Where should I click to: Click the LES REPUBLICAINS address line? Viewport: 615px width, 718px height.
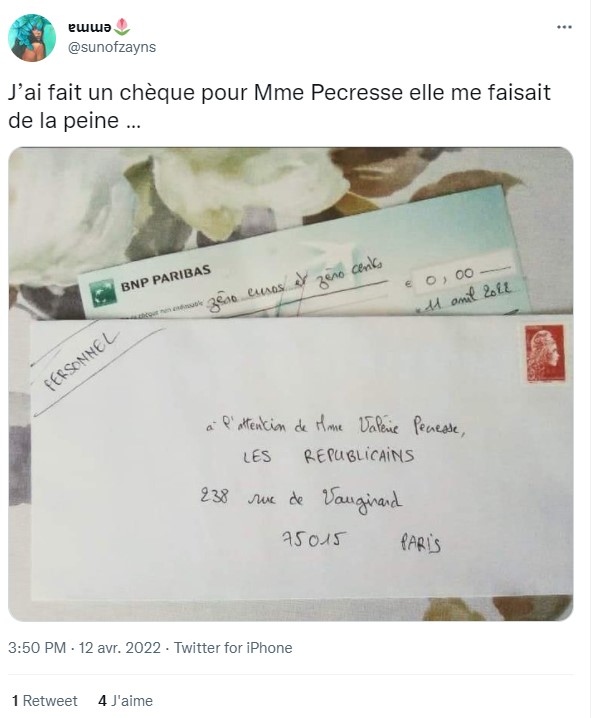click(x=328, y=456)
